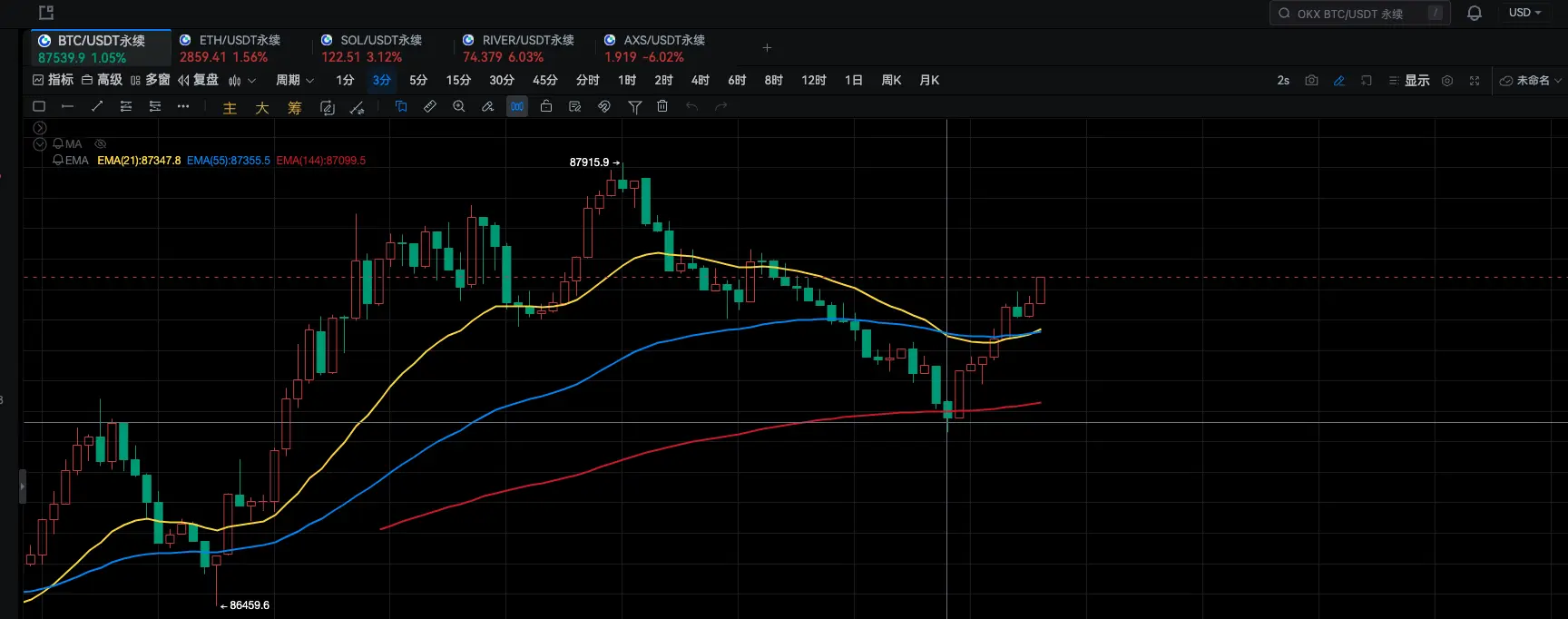Click the 主 indicator shortcut
The image size is (1568, 619).
pyautogui.click(x=230, y=108)
